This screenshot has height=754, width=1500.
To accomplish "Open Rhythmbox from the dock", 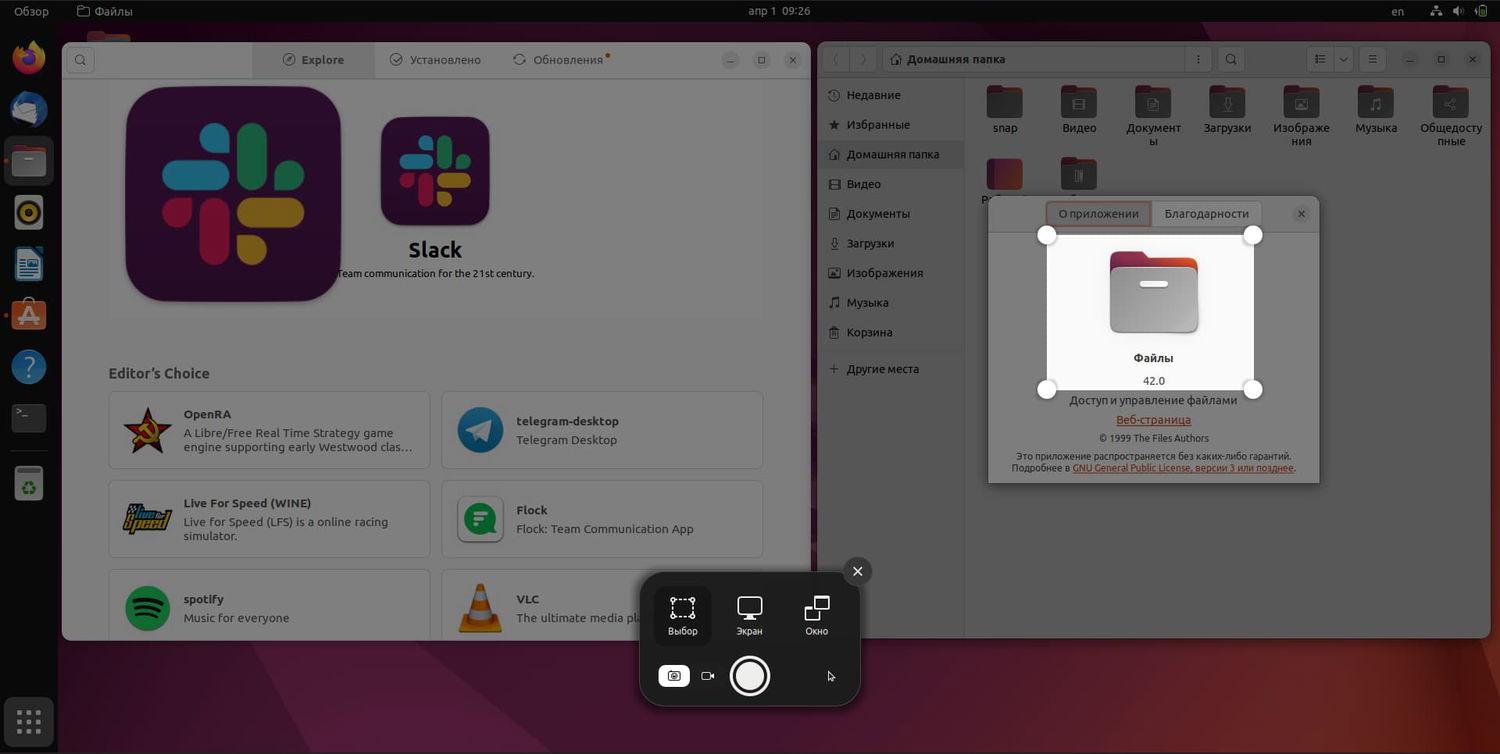I will 29,212.
